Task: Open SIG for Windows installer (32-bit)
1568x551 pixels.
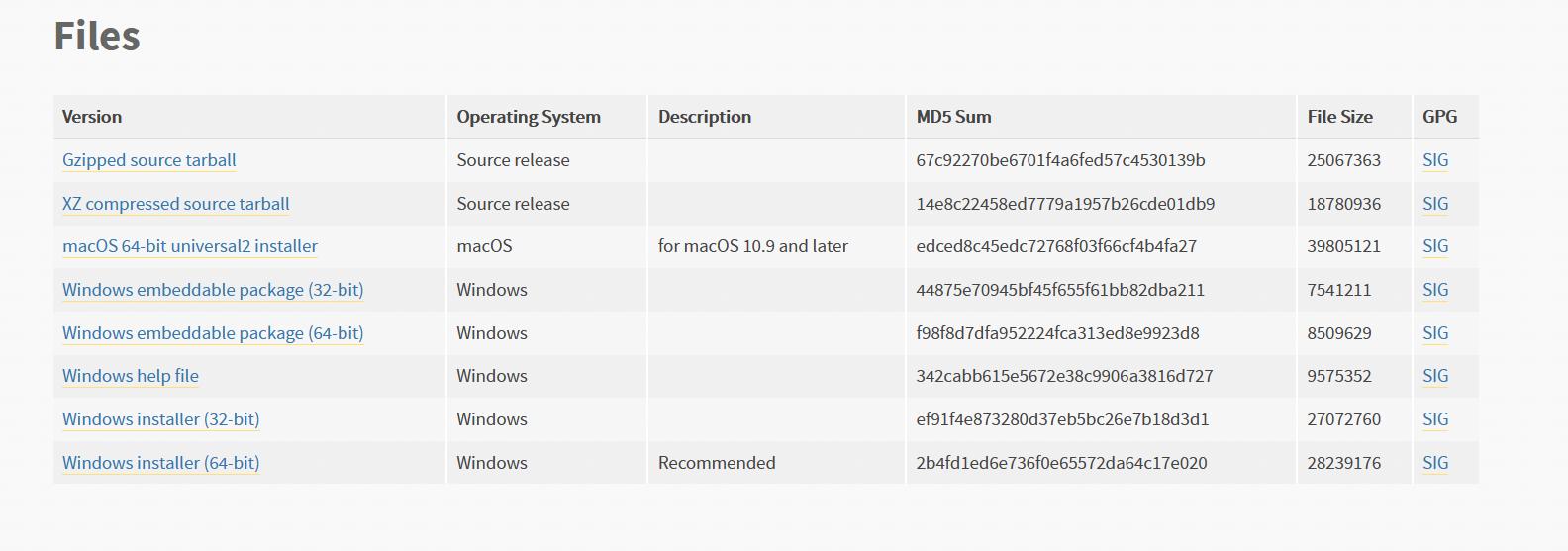Action: 1434,419
